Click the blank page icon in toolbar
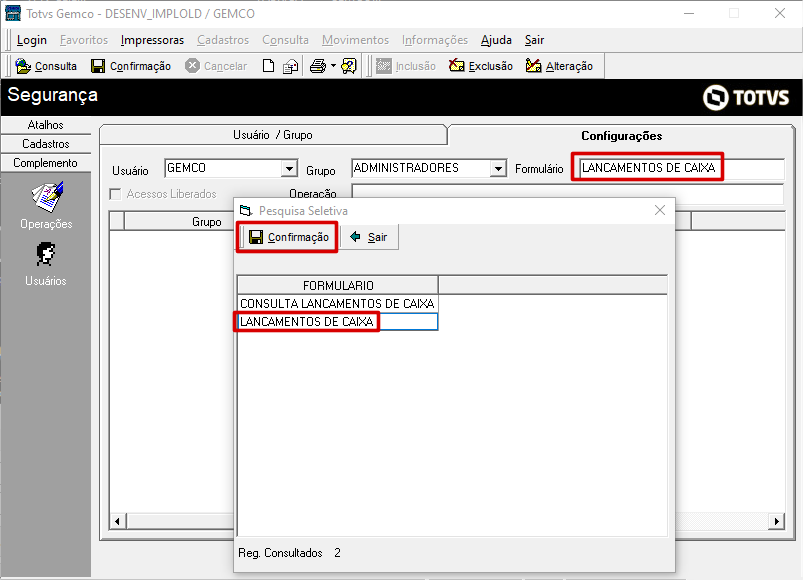Viewport: 803px width, 580px height. [268, 66]
